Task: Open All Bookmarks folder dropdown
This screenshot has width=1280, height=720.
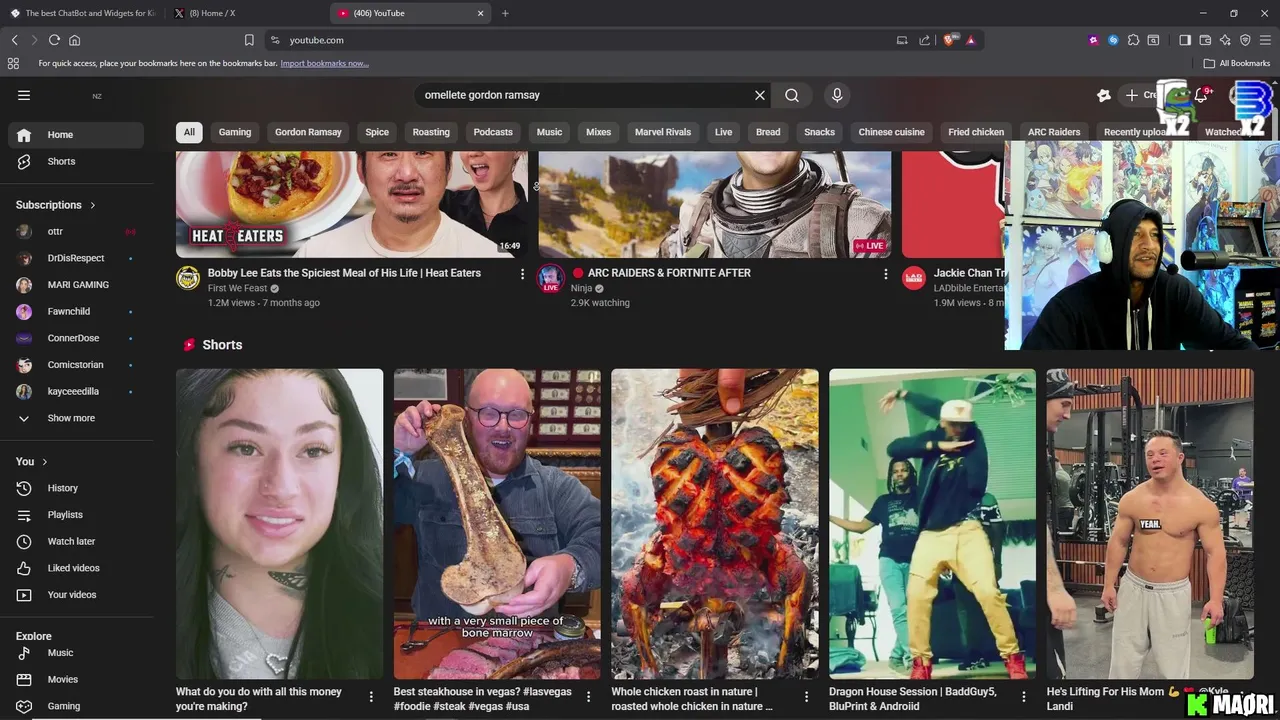Action: (1237, 63)
